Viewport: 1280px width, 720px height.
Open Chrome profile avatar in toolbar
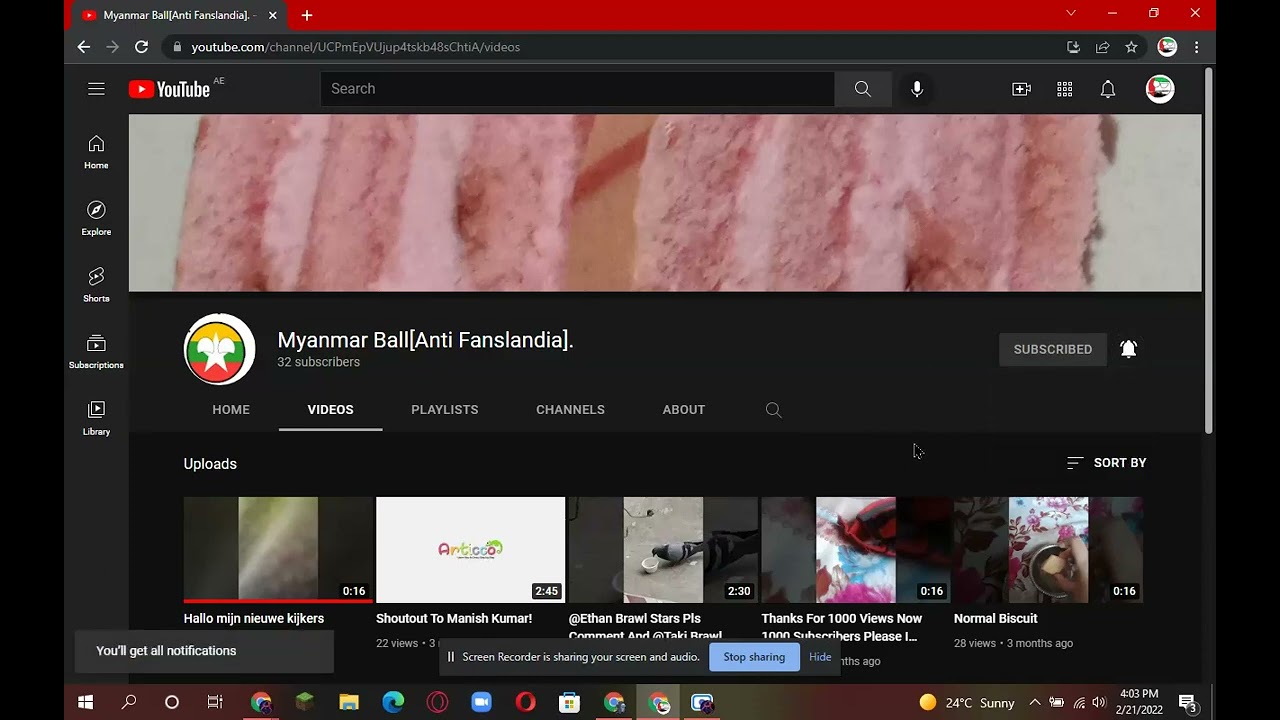[1167, 47]
